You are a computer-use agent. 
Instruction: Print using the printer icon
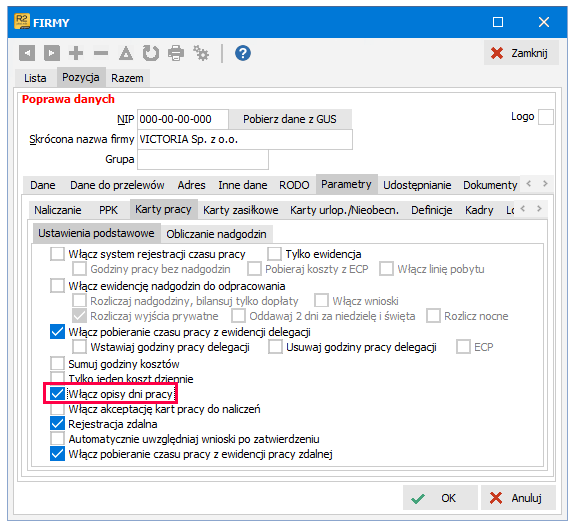coord(176,53)
